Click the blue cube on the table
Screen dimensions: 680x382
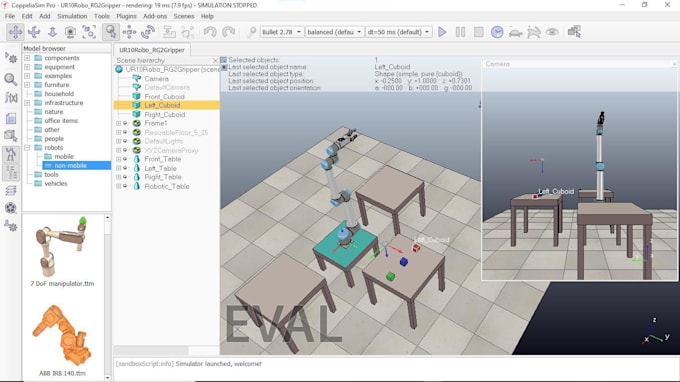pos(404,261)
